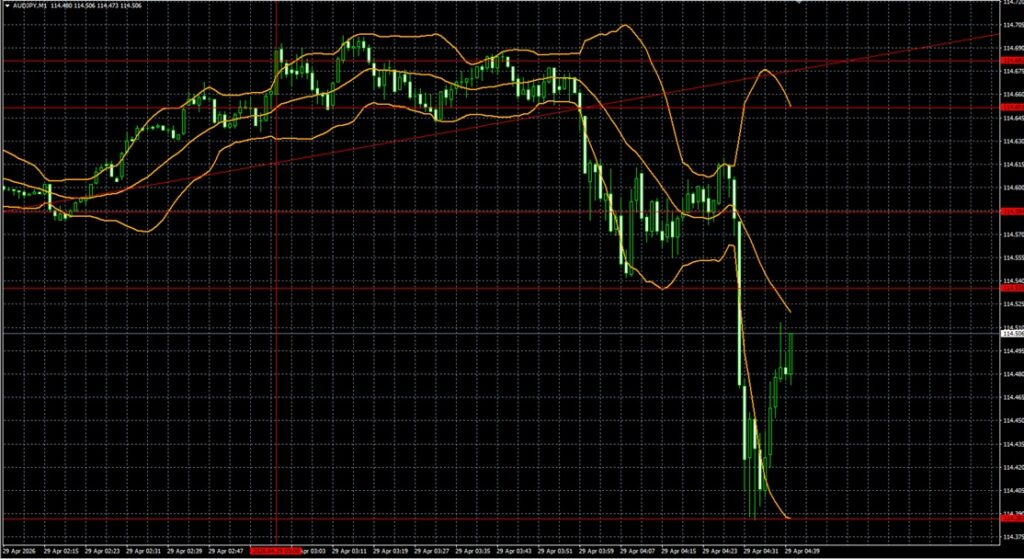Select the lowest red horizontal line's price tag
This screenshot has height=559, width=1024.
point(1012,518)
